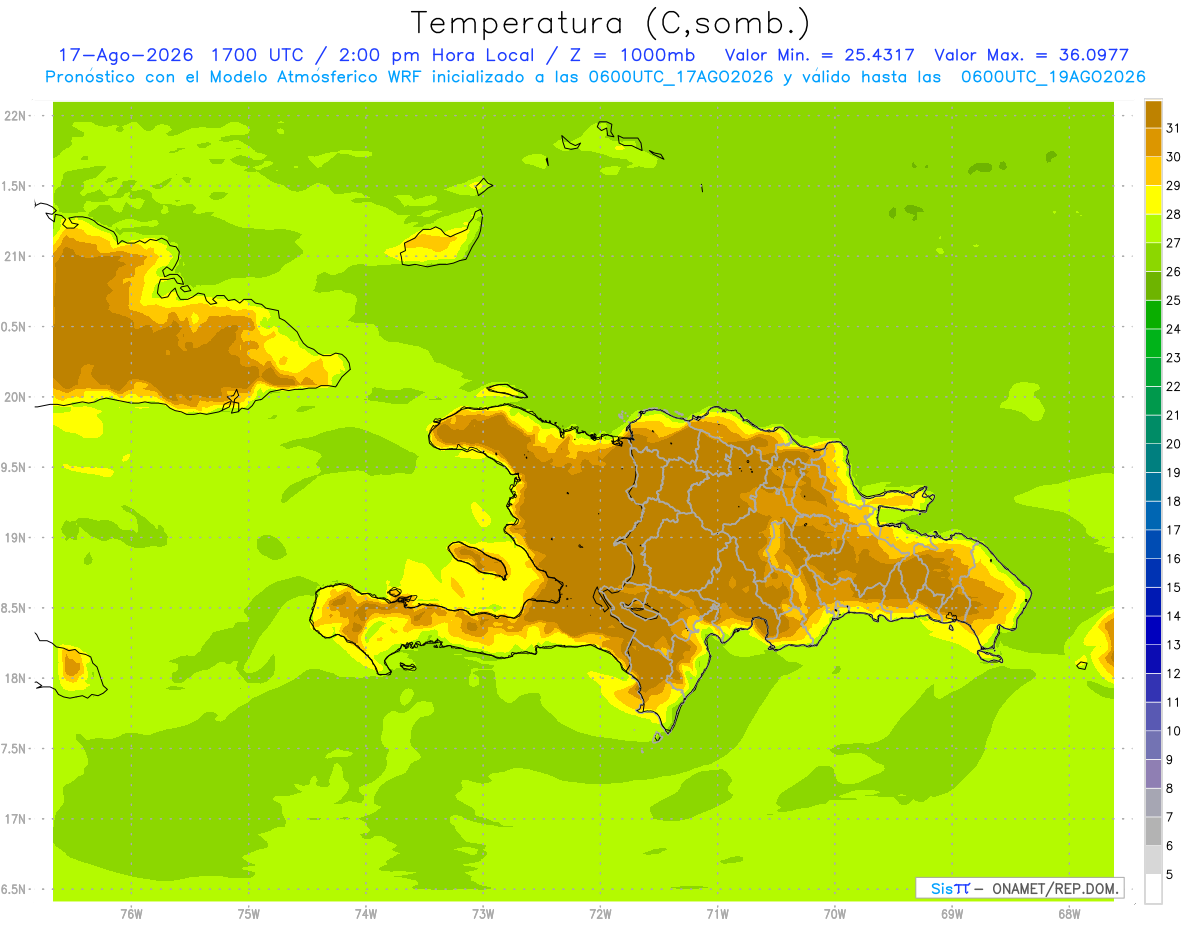Click the colorbar swatch between 27 and 28

point(1152,228)
